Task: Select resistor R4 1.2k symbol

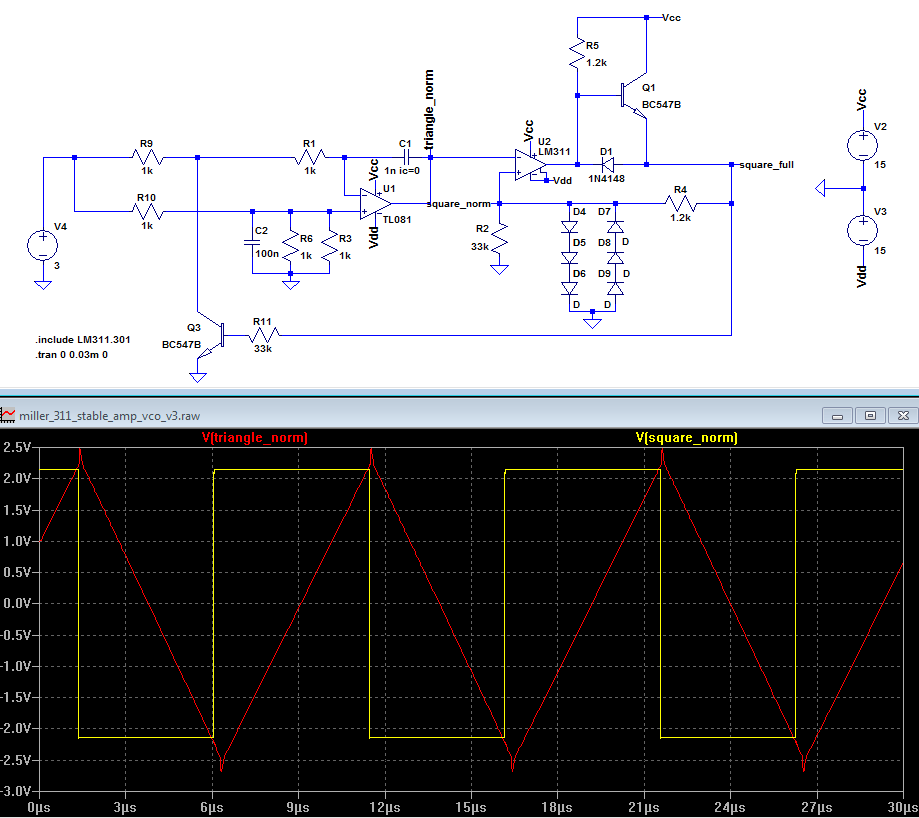Action: coord(680,203)
